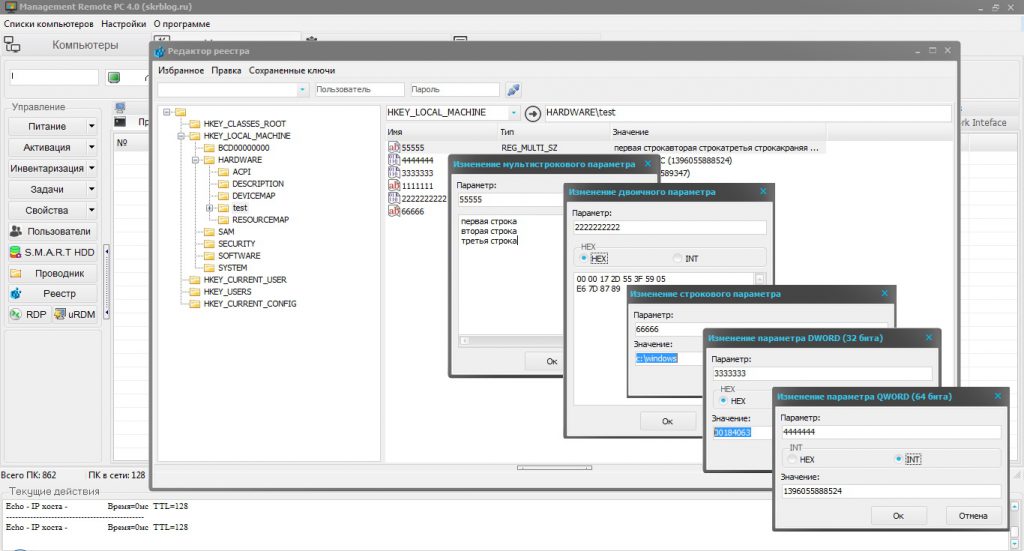Open Избранное menu in registry editor
The image size is (1024, 551).
(x=180, y=71)
